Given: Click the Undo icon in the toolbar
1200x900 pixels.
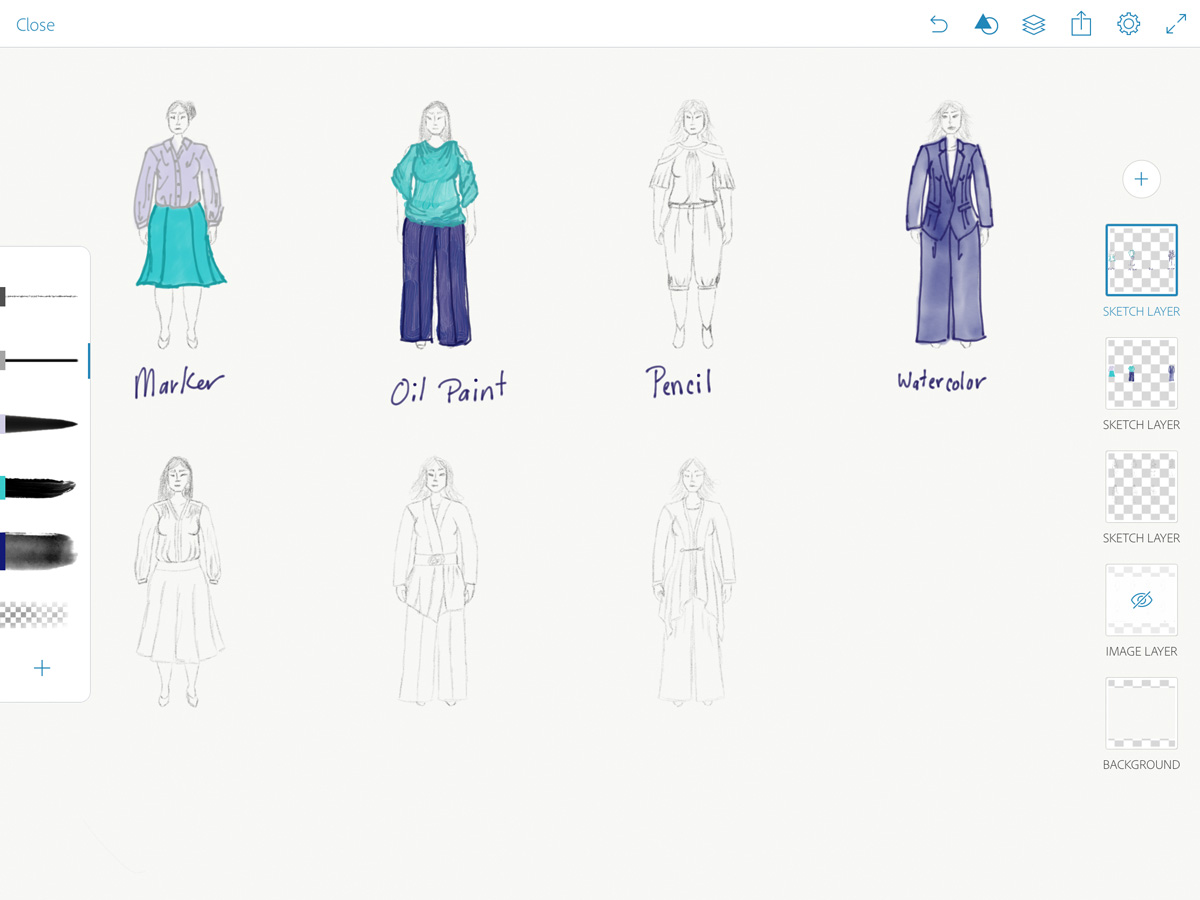Looking at the screenshot, I should (x=938, y=24).
